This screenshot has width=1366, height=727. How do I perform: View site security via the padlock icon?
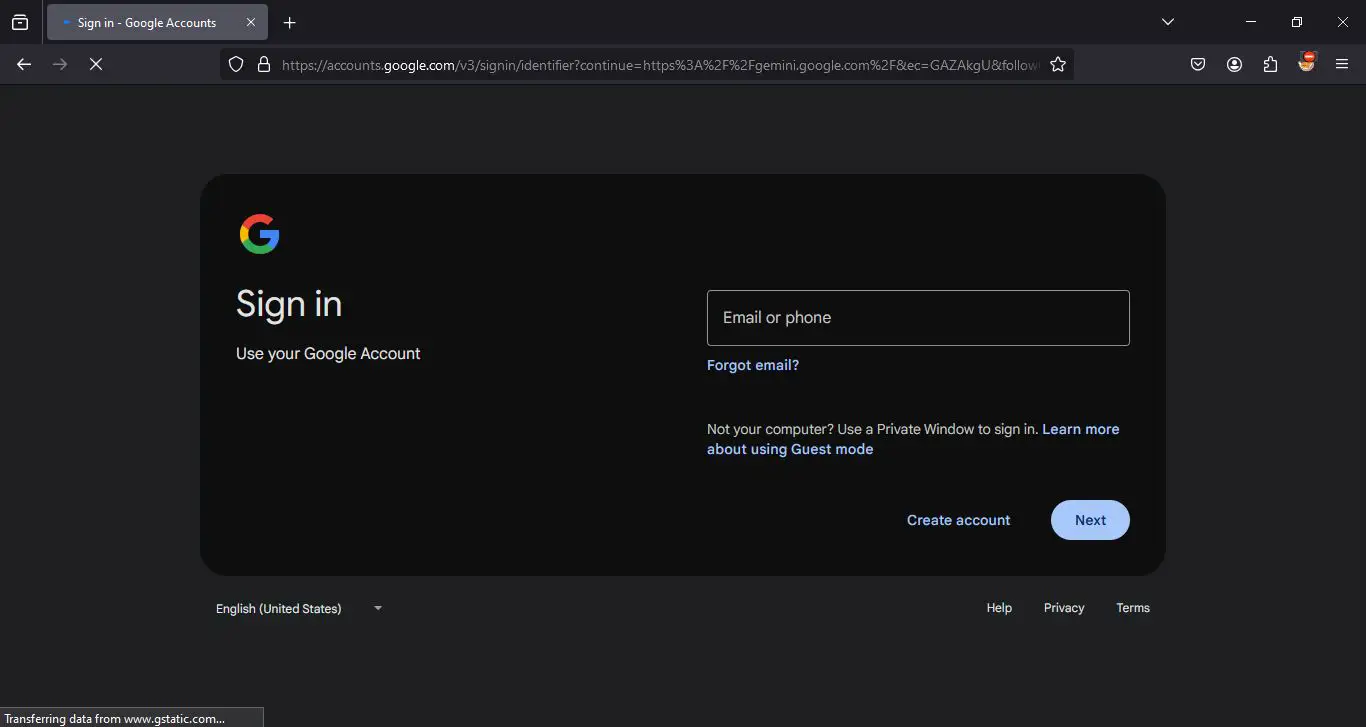pos(264,64)
